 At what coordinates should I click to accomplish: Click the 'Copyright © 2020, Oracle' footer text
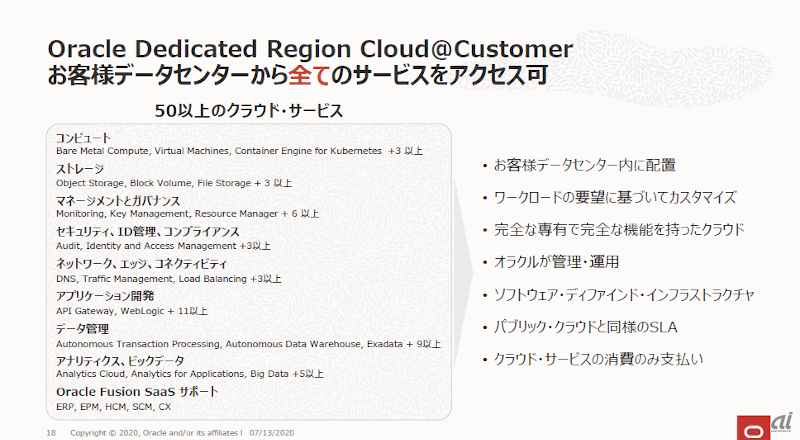(156, 433)
